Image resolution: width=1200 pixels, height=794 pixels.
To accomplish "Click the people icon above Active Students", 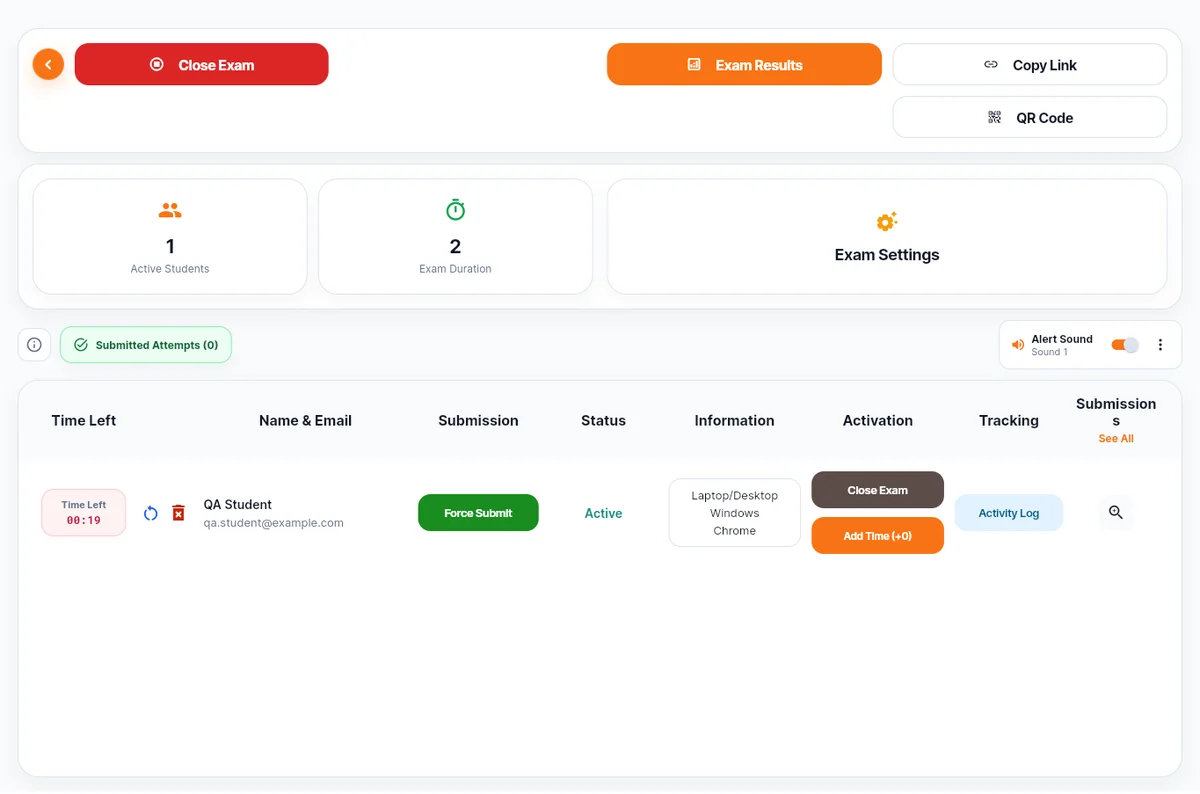I will point(170,211).
